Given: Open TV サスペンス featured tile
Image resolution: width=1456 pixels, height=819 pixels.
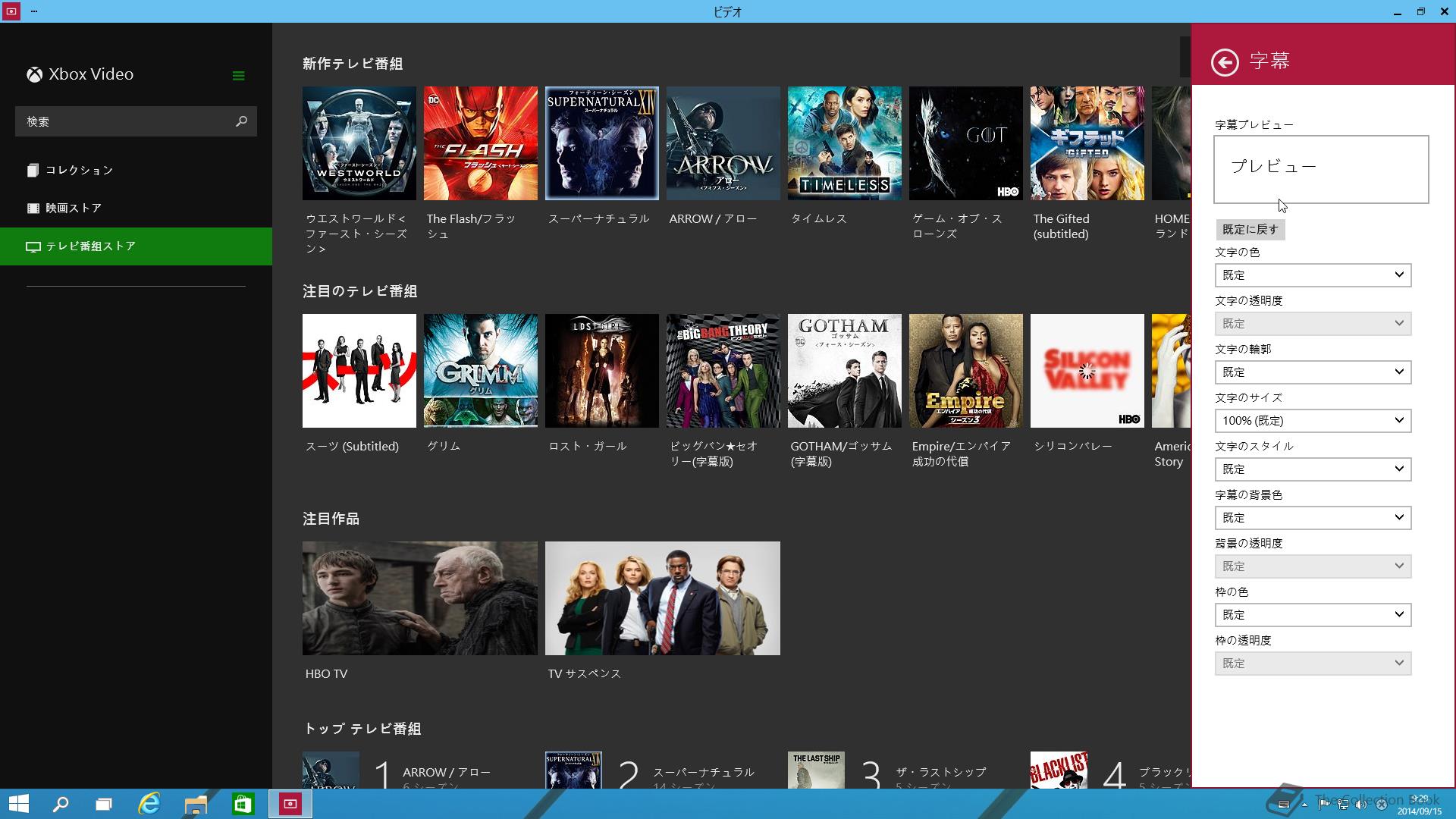Looking at the screenshot, I should [663, 598].
